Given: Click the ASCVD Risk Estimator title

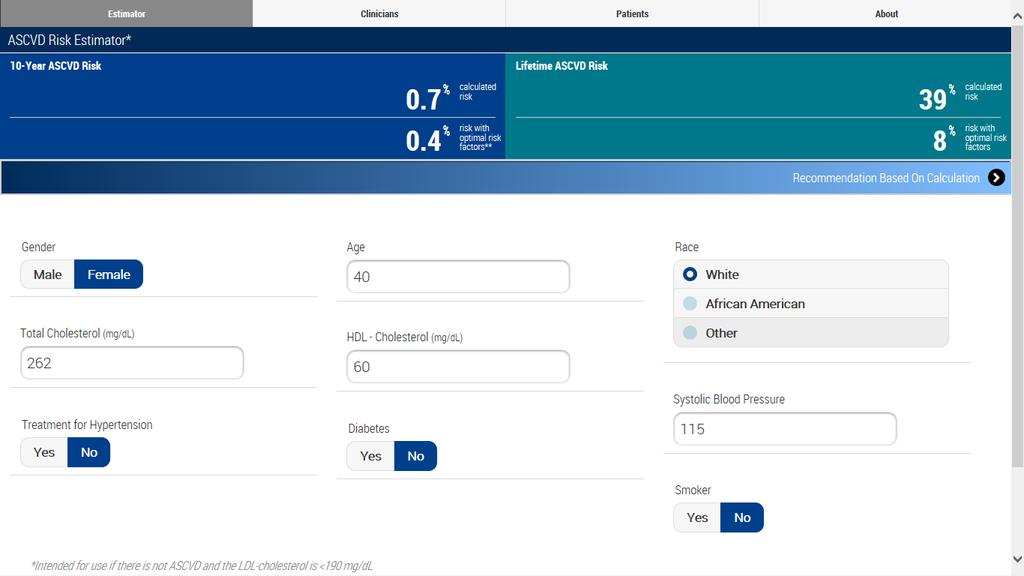Looking at the screenshot, I should pos(69,40).
